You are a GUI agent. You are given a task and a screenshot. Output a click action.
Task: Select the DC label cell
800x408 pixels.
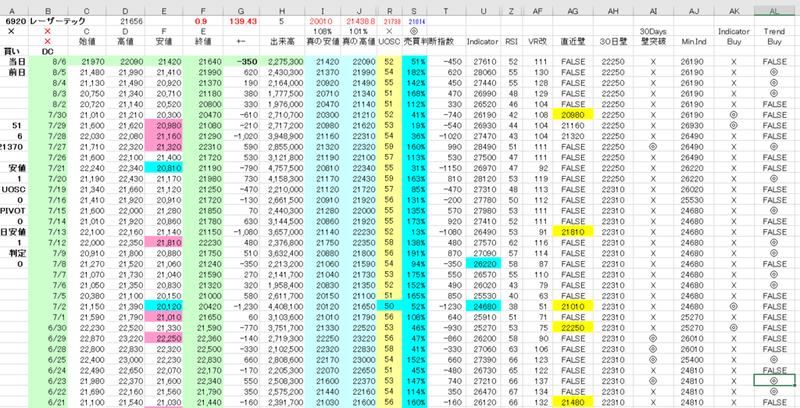coord(47,51)
